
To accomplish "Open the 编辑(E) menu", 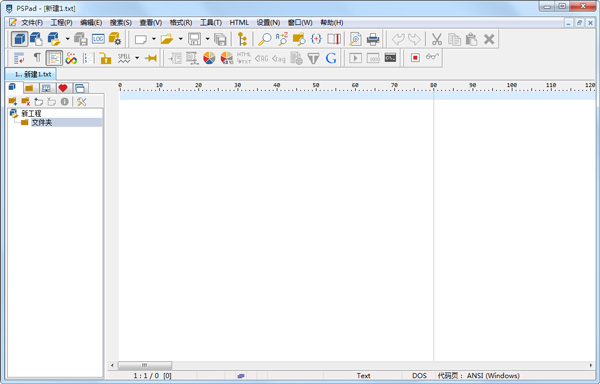I will [91, 23].
